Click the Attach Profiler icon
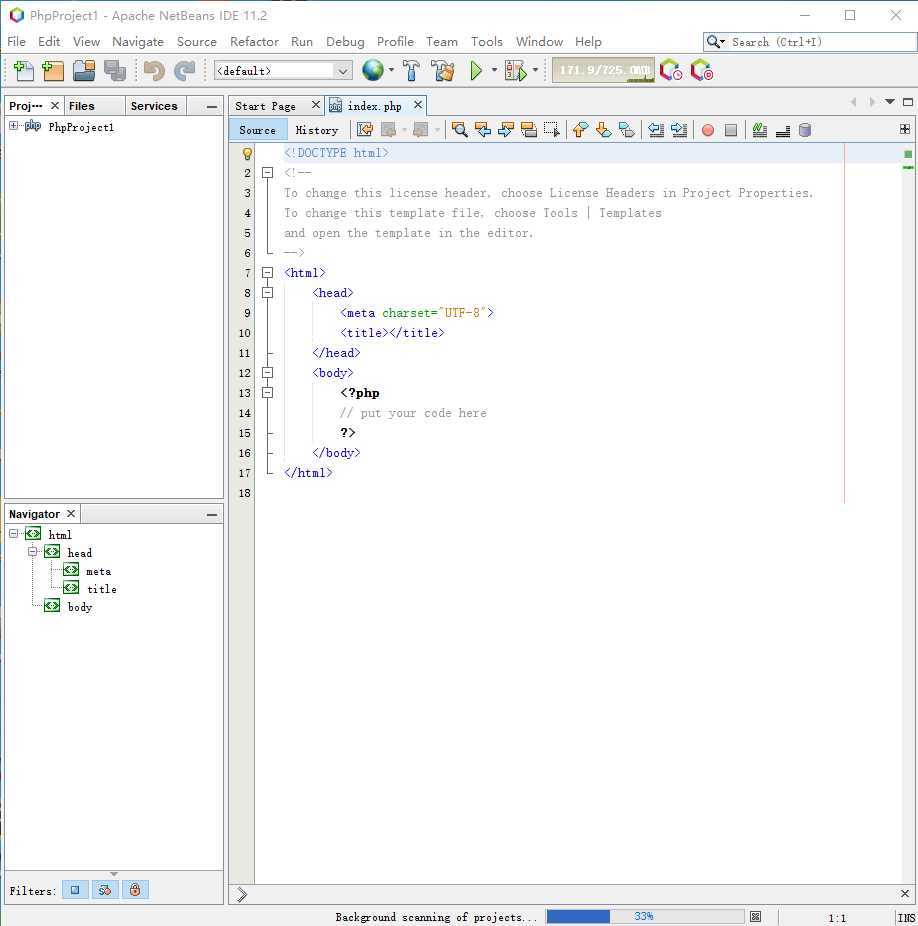The image size is (918, 926). pos(702,70)
